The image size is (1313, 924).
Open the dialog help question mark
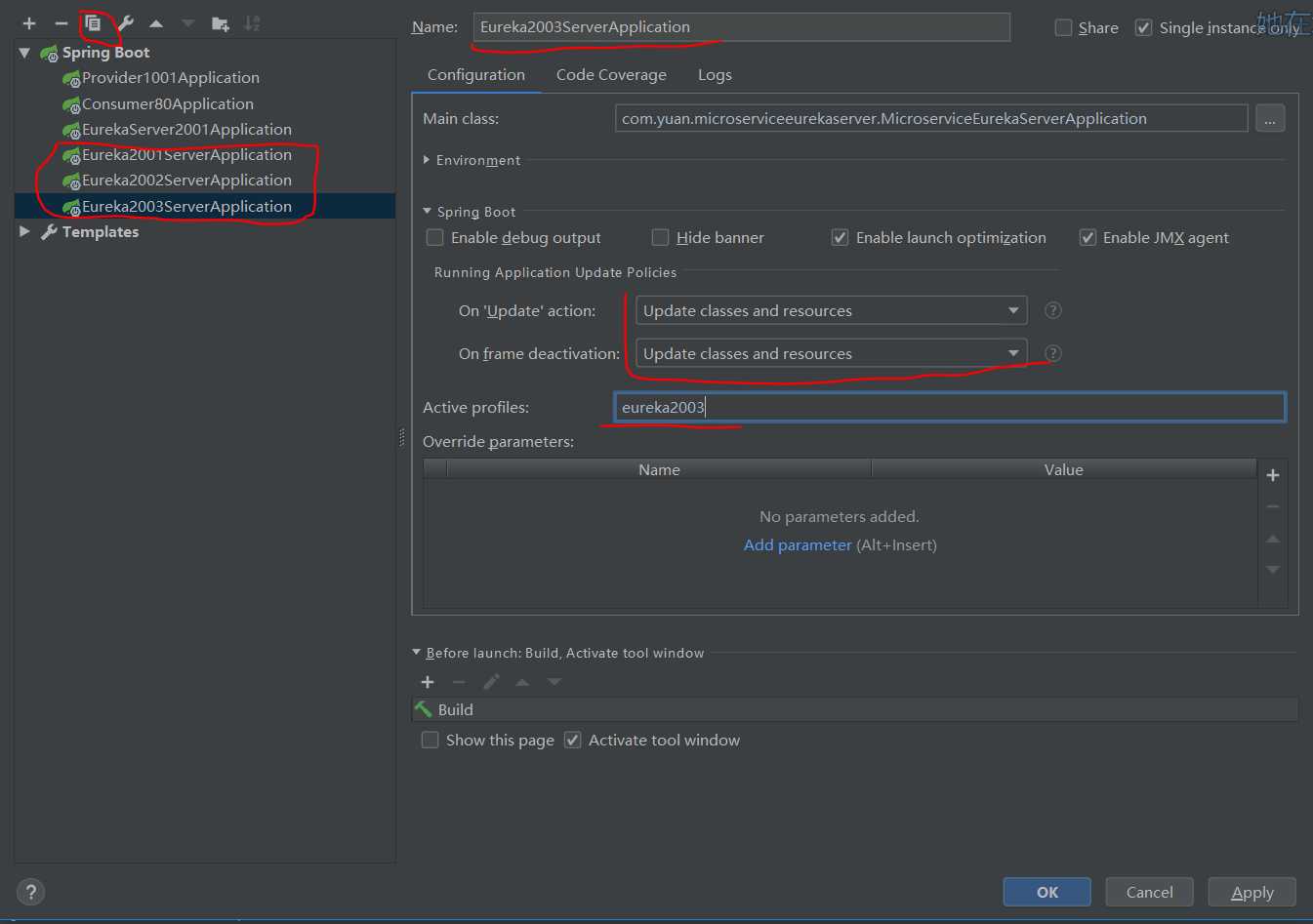[x=31, y=892]
